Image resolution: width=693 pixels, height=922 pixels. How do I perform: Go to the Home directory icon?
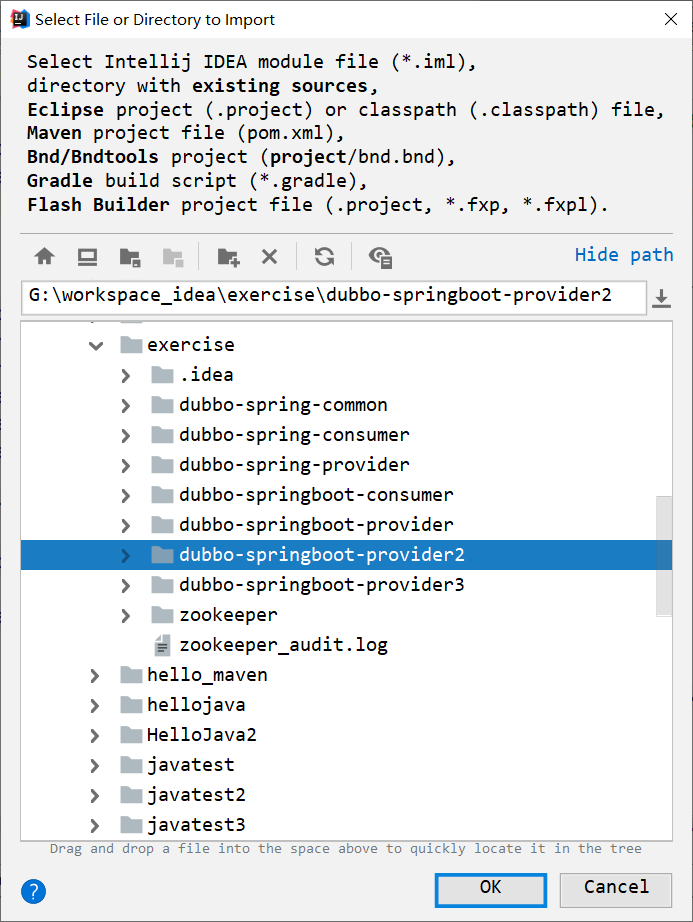[x=44, y=257]
